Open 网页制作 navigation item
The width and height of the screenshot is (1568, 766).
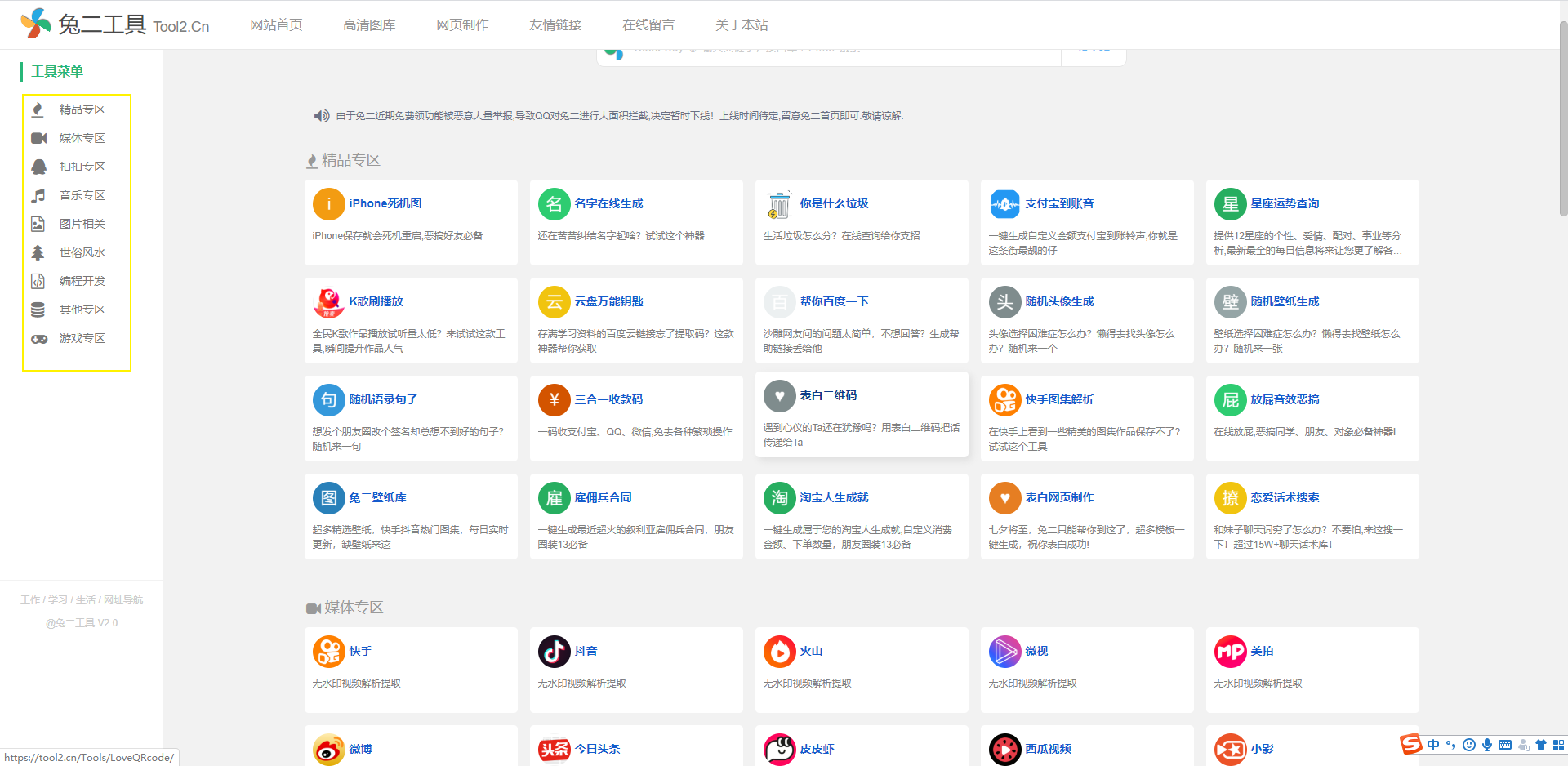(462, 25)
